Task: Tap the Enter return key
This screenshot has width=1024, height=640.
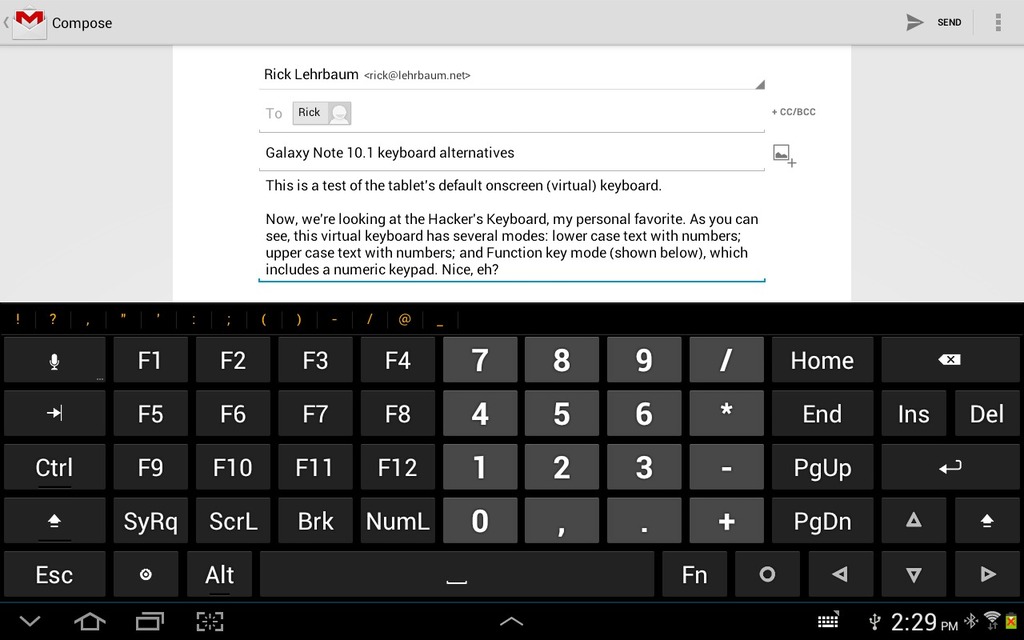Action: (950, 467)
